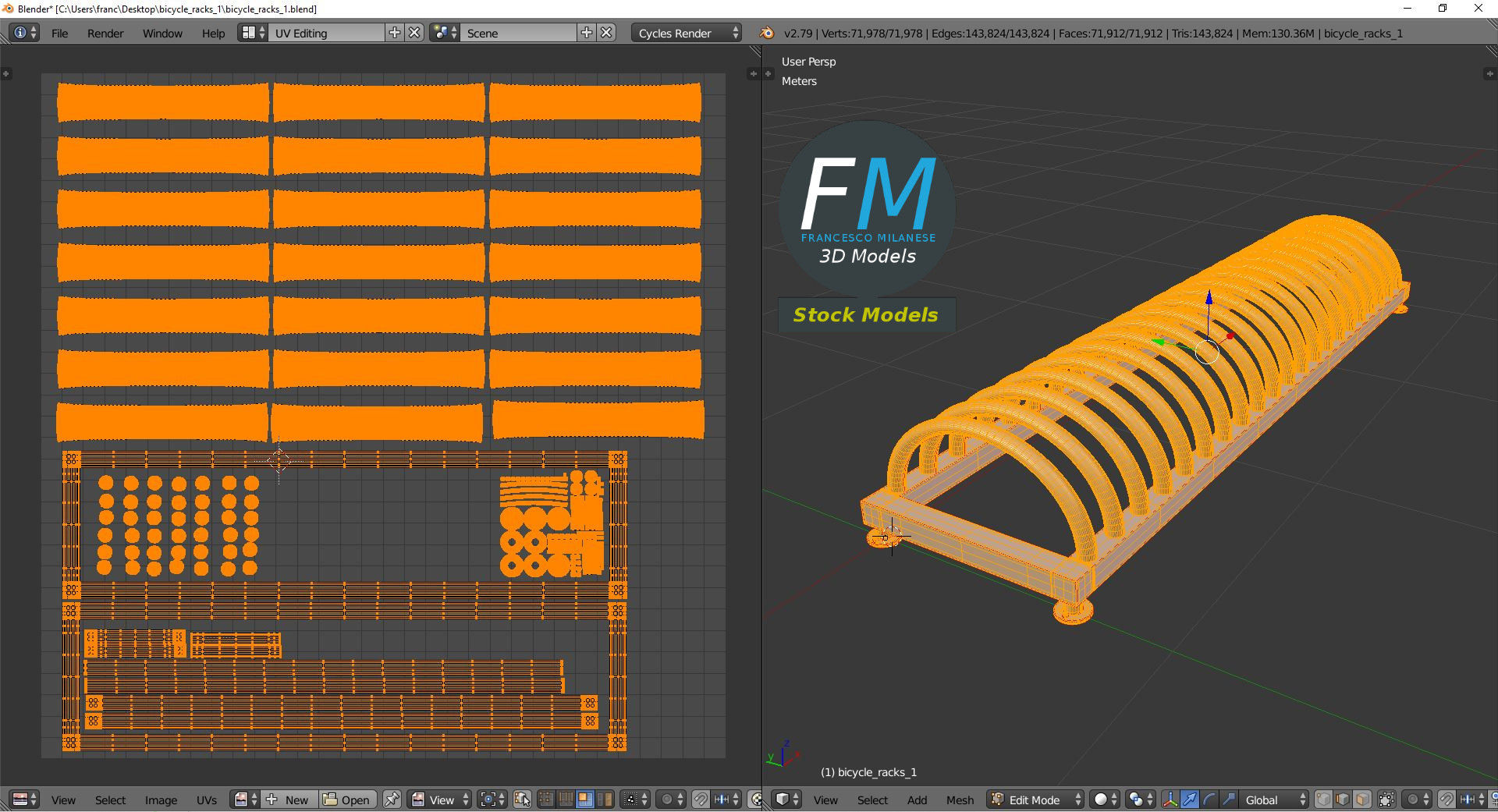Screen dimensions: 1498x812
Task: Toggle limit selection to visible
Action: 1386,800
